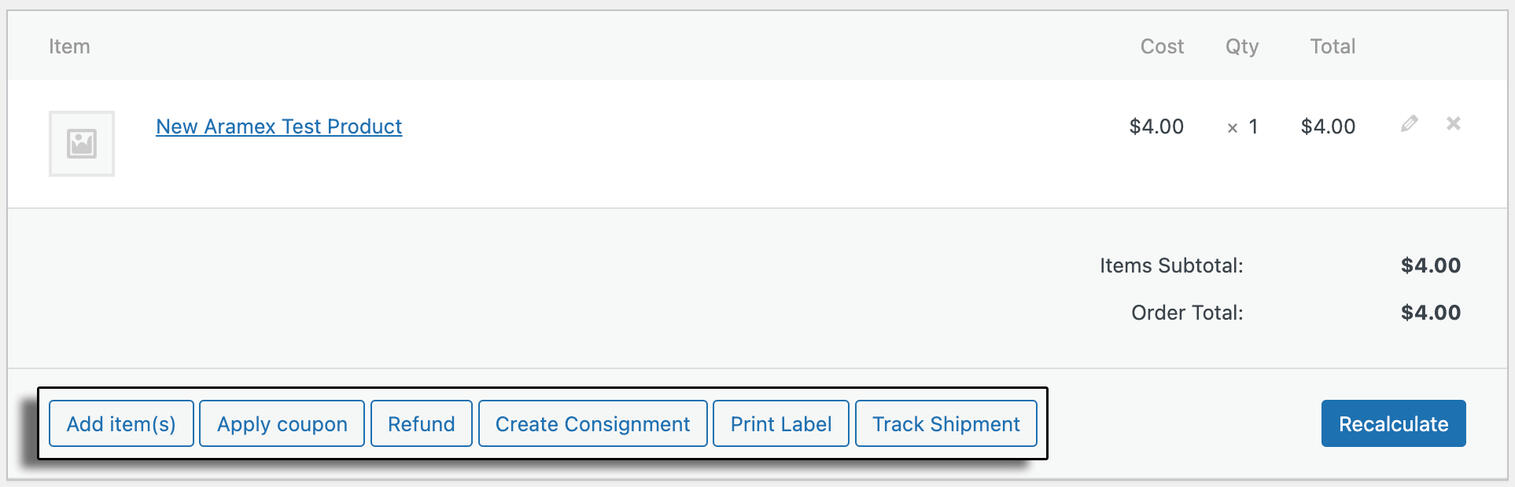This screenshot has height=487, width=1515.
Task: Select the Qty column header
Action: pyautogui.click(x=1242, y=47)
